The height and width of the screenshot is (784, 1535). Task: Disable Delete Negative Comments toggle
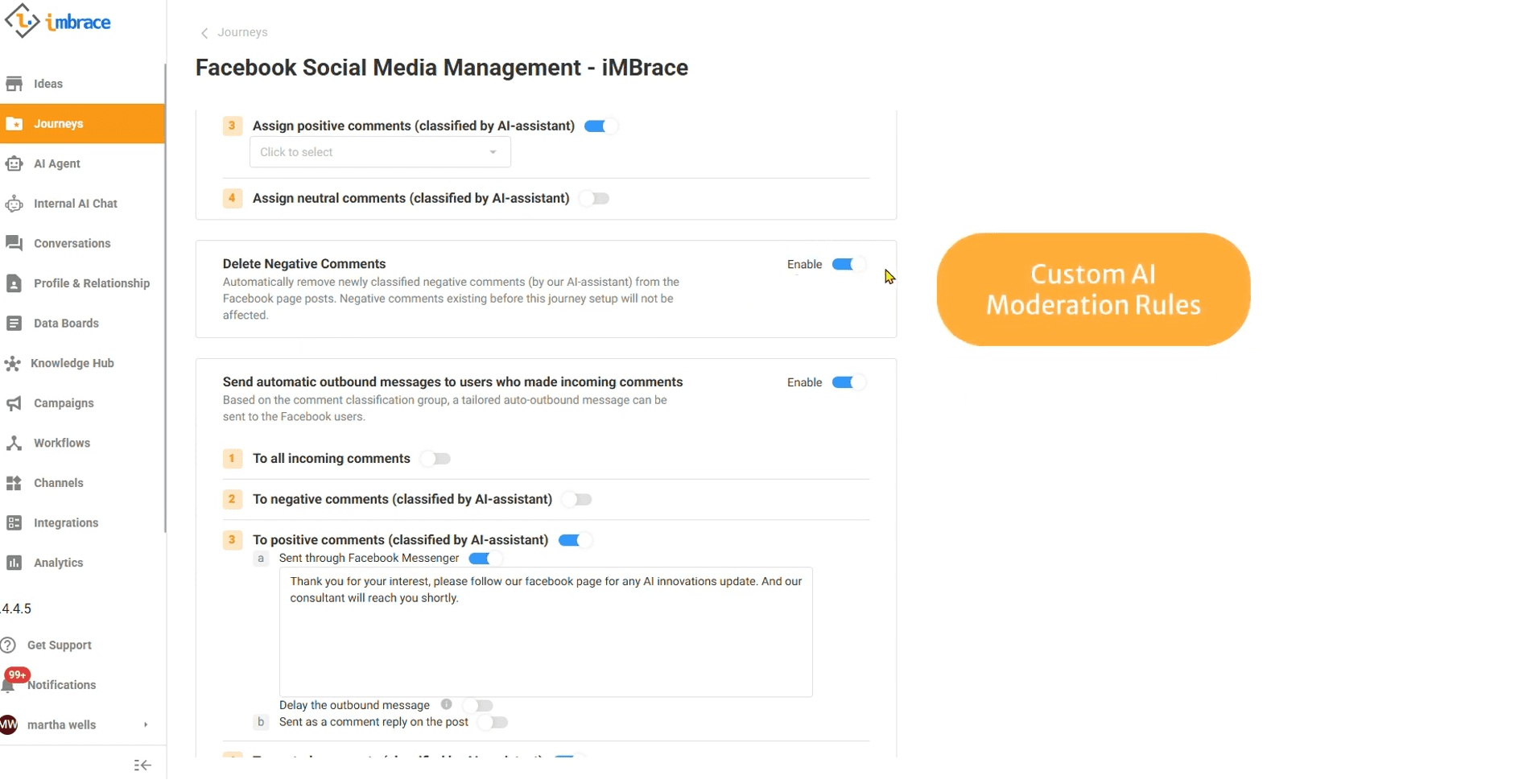848,264
